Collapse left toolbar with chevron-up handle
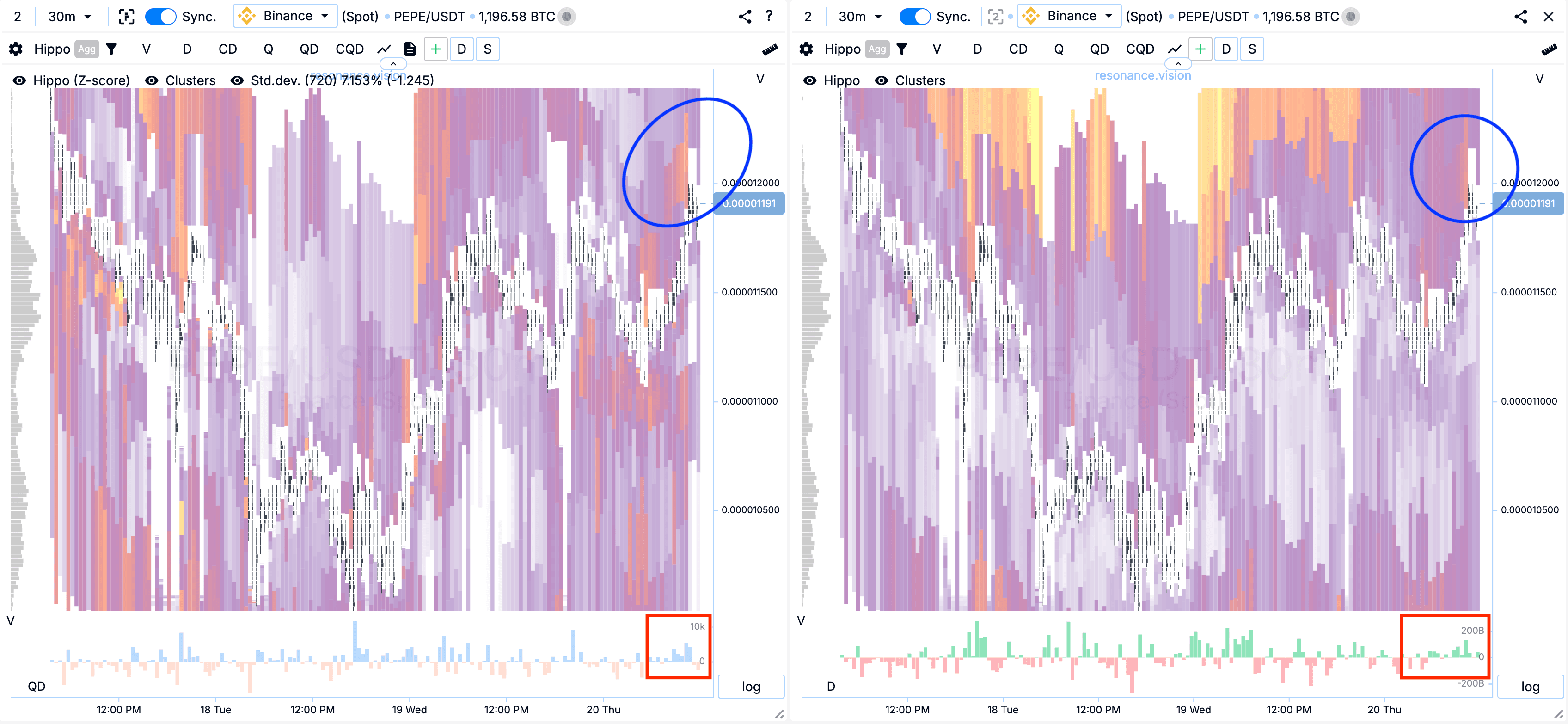The width and height of the screenshot is (1568, 724). (x=393, y=63)
